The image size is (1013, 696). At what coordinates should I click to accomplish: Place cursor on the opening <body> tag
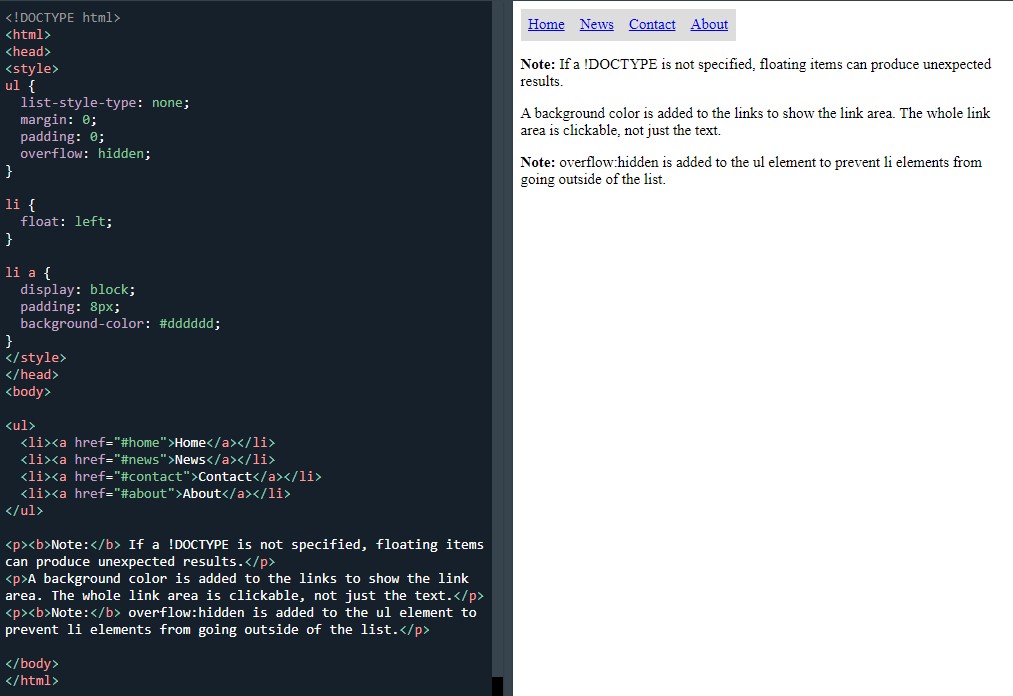click(28, 392)
